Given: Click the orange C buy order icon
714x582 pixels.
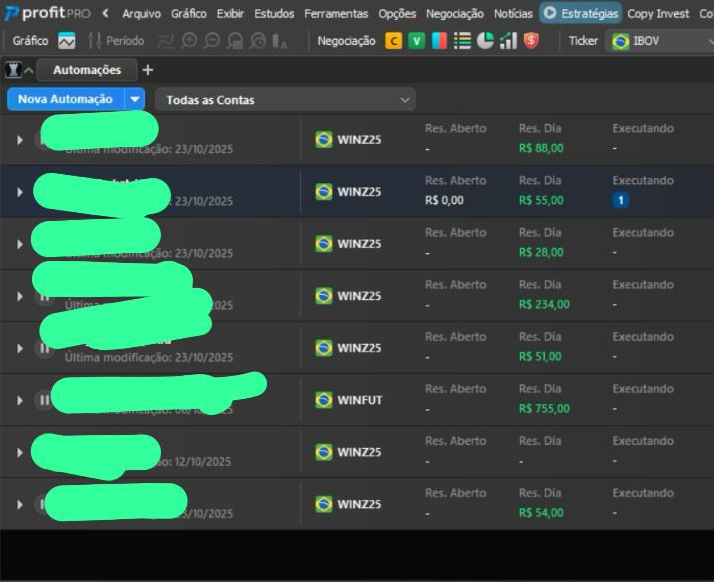Looking at the screenshot, I should [x=394, y=41].
